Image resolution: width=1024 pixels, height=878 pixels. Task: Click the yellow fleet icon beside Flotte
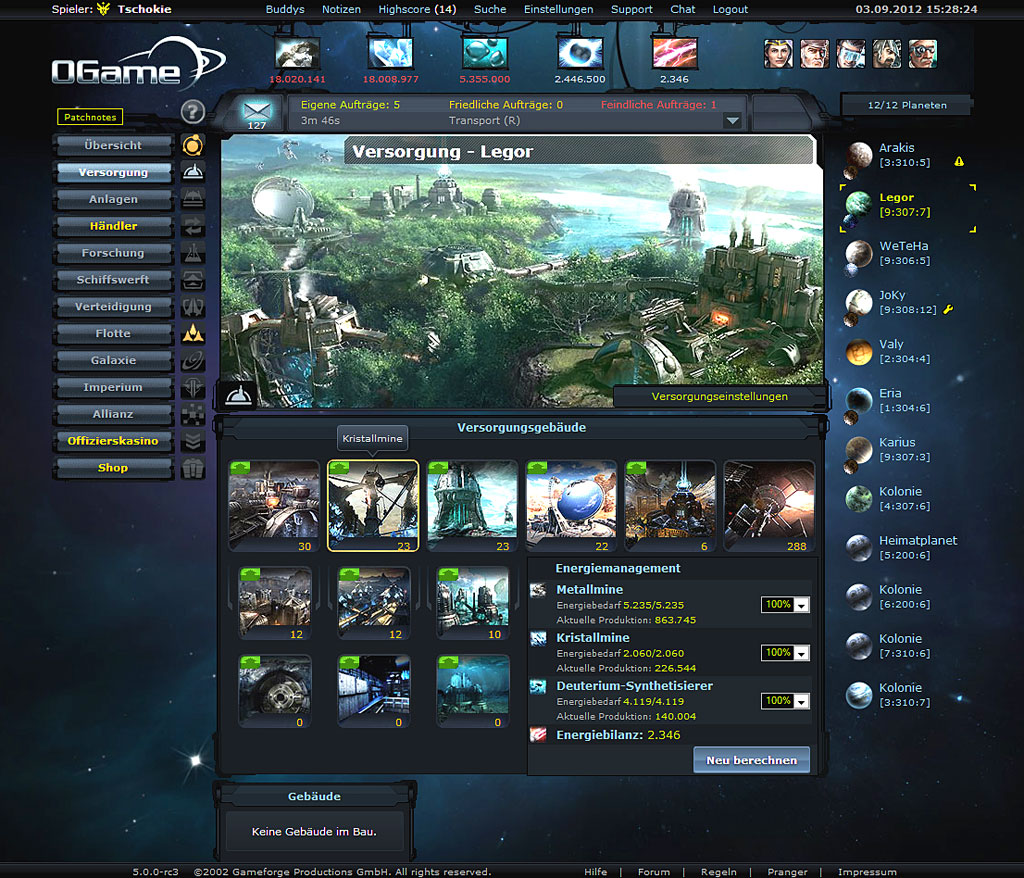pos(193,333)
